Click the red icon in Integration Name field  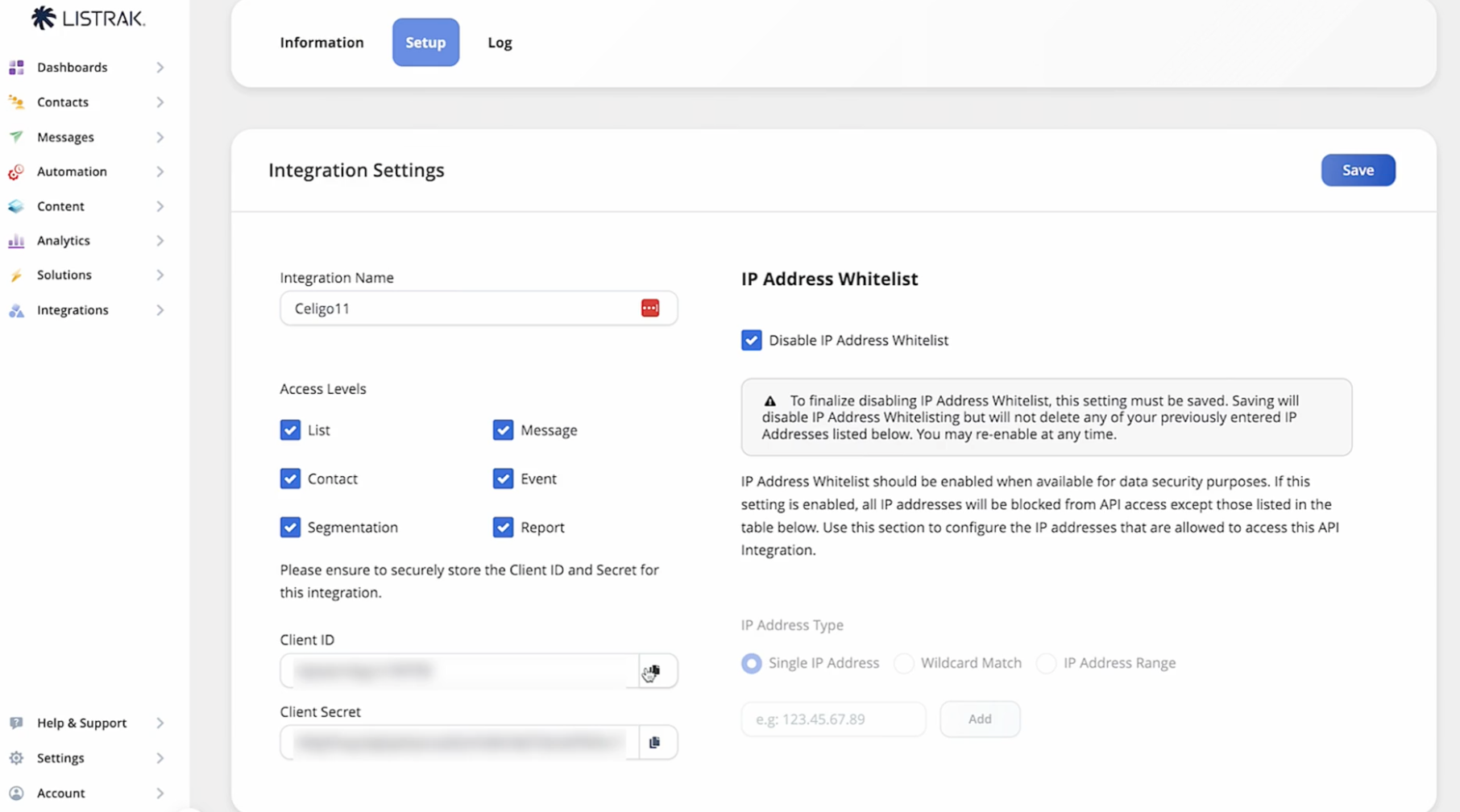(x=650, y=309)
